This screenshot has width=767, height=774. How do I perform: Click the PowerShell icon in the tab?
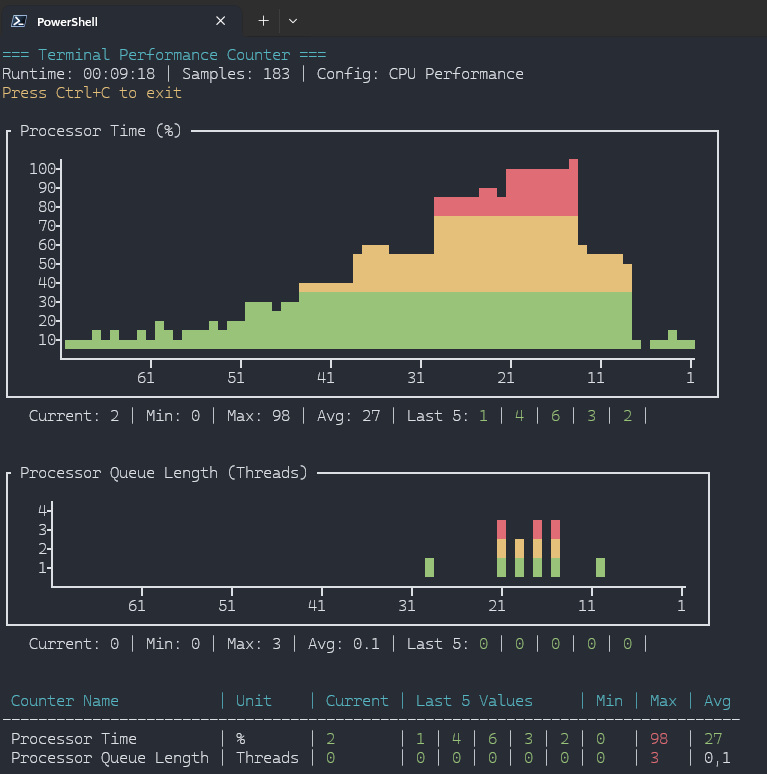19,21
